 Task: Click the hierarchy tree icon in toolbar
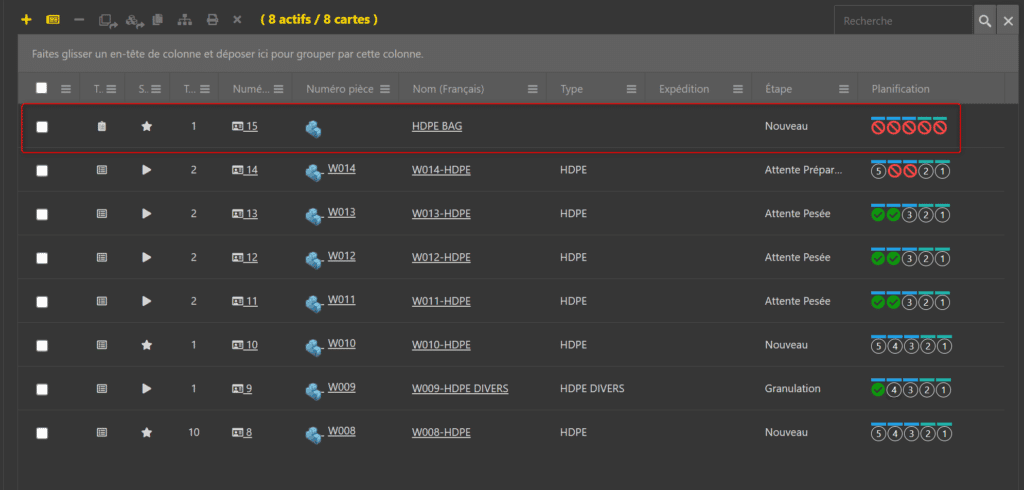[184, 20]
